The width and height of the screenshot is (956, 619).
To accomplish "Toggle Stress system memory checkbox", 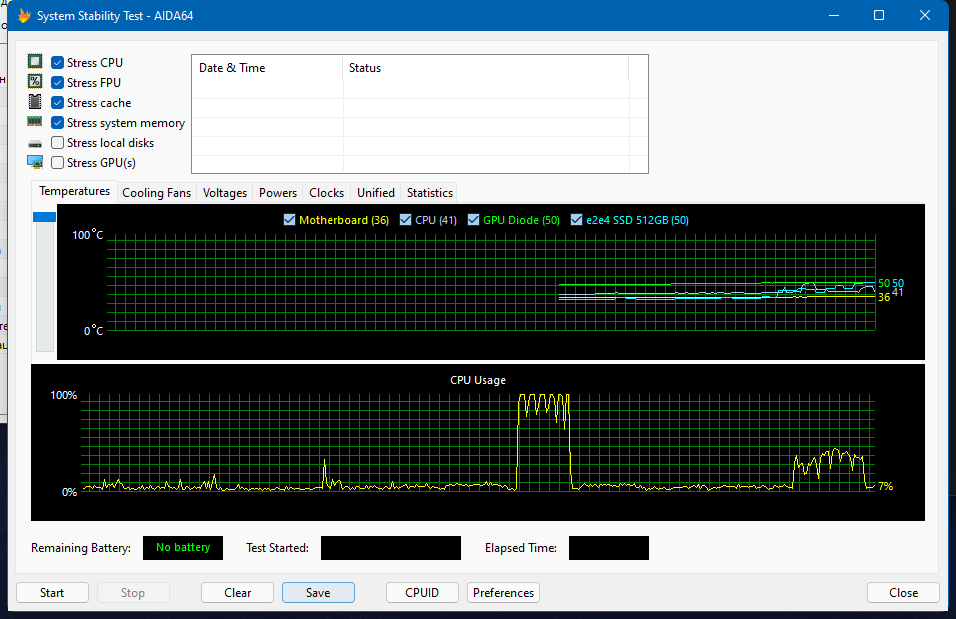I will click(x=57, y=123).
